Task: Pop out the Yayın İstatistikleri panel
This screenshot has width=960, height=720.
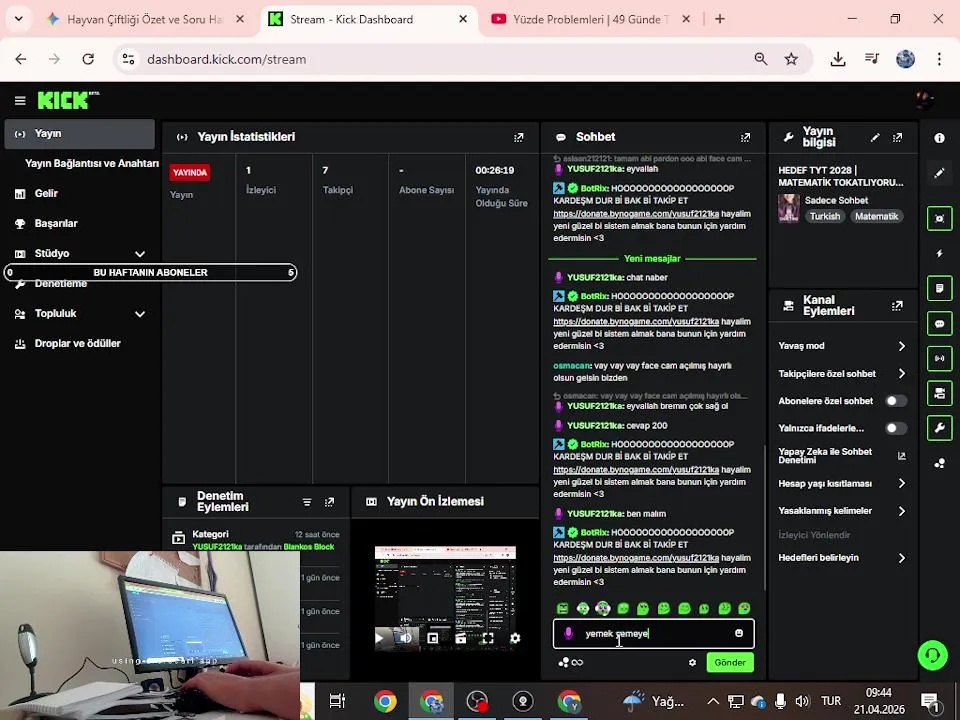Action: (x=519, y=137)
